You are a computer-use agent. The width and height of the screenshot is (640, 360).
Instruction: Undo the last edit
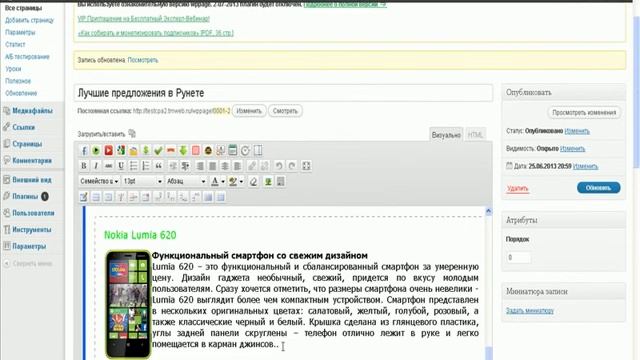tap(279, 166)
